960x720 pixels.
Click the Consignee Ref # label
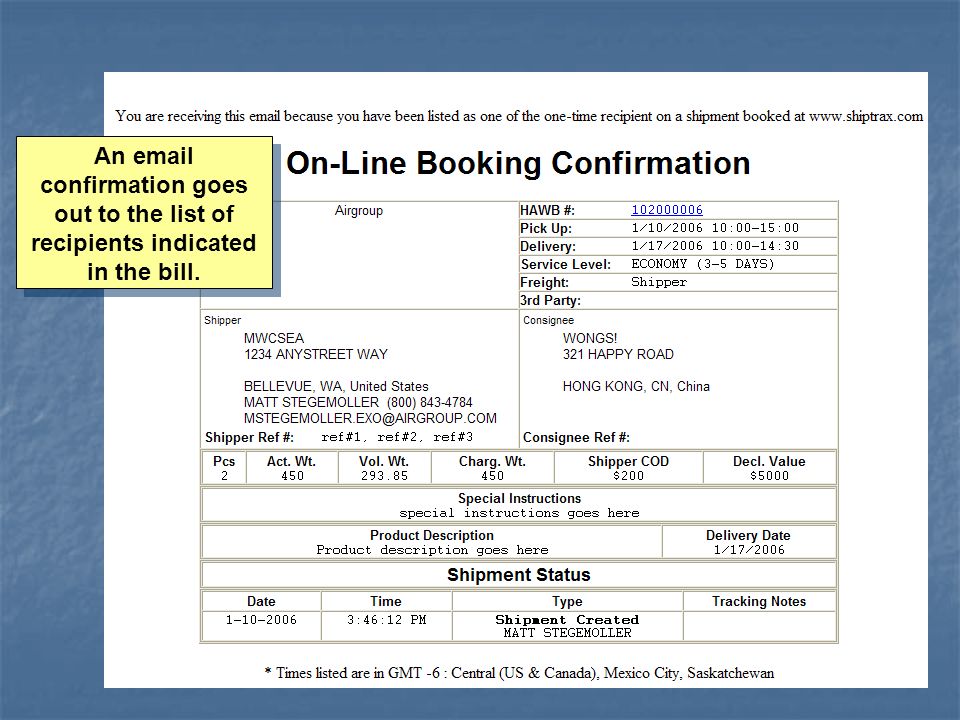click(576, 437)
